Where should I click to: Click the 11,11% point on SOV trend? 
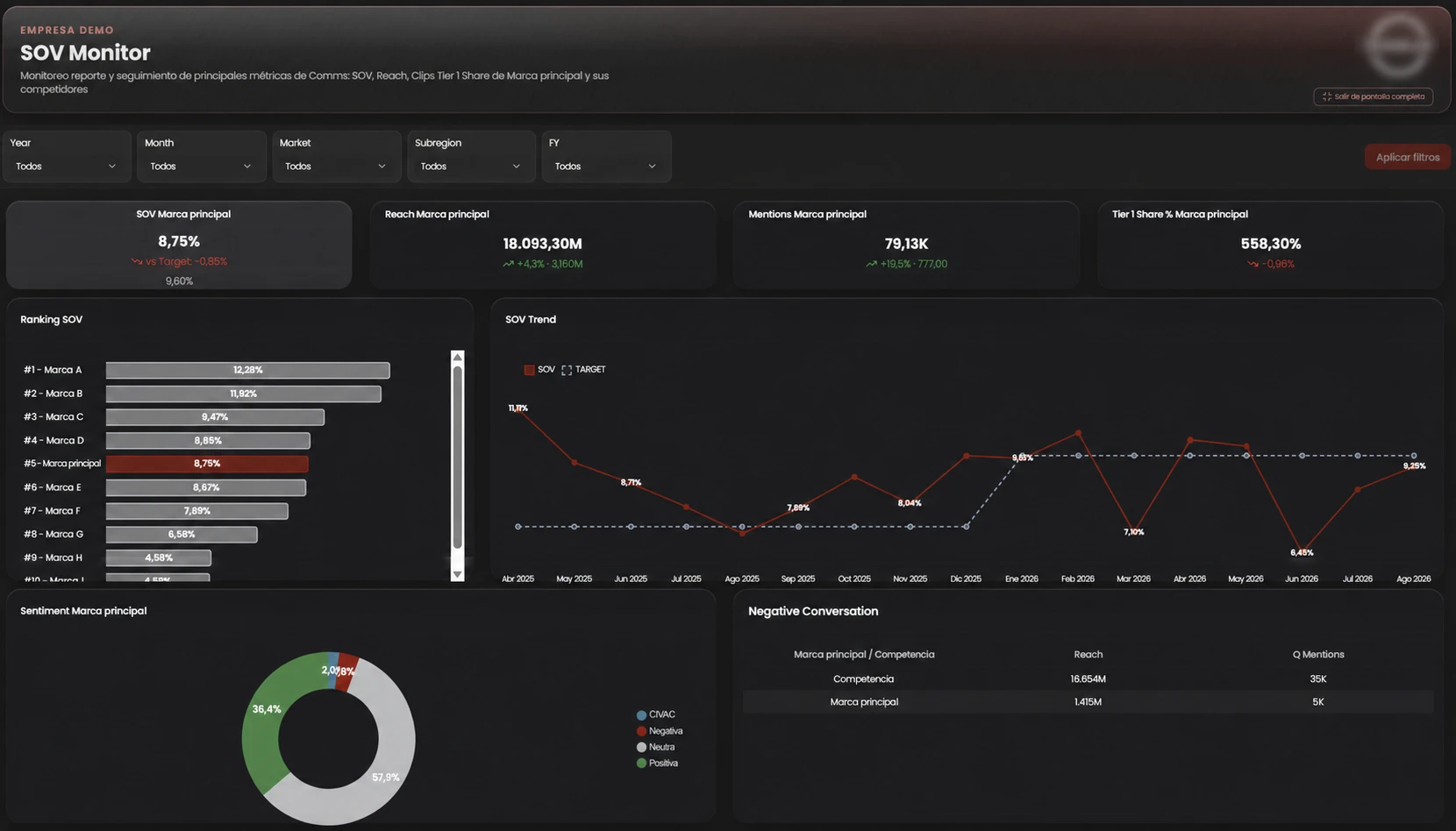(518, 408)
